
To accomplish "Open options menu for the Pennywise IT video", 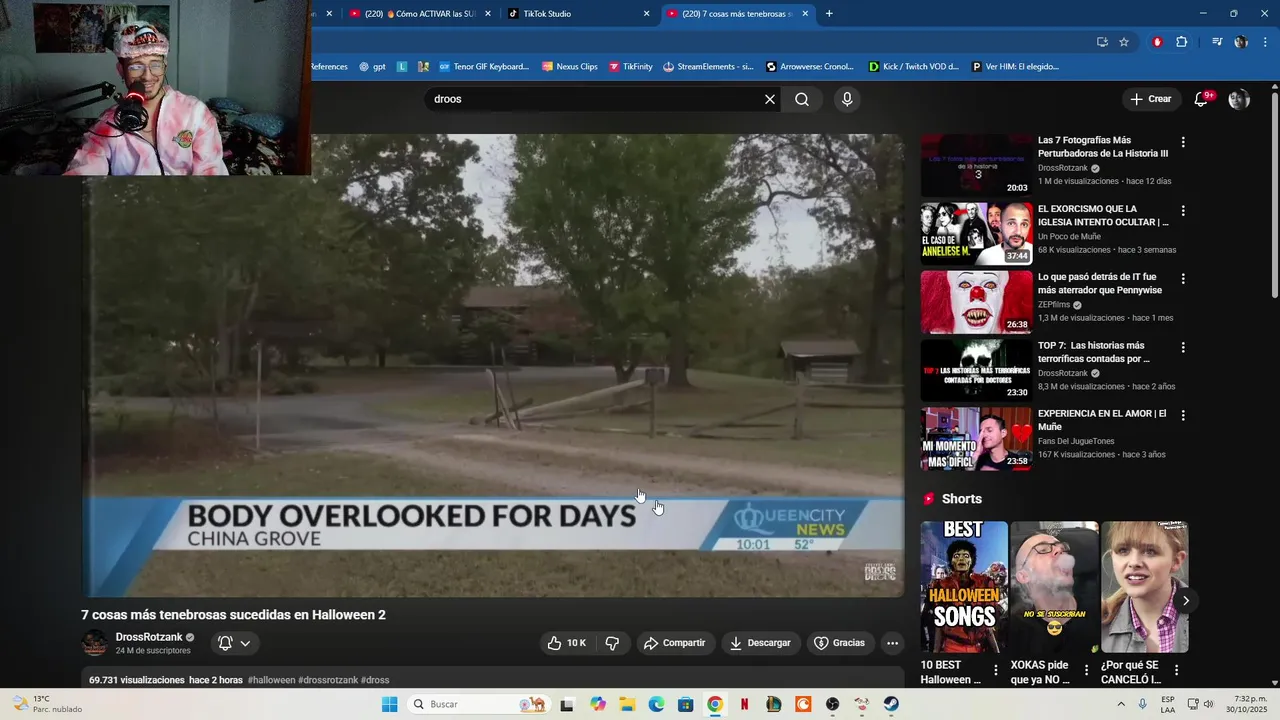I will (1183, 279).
